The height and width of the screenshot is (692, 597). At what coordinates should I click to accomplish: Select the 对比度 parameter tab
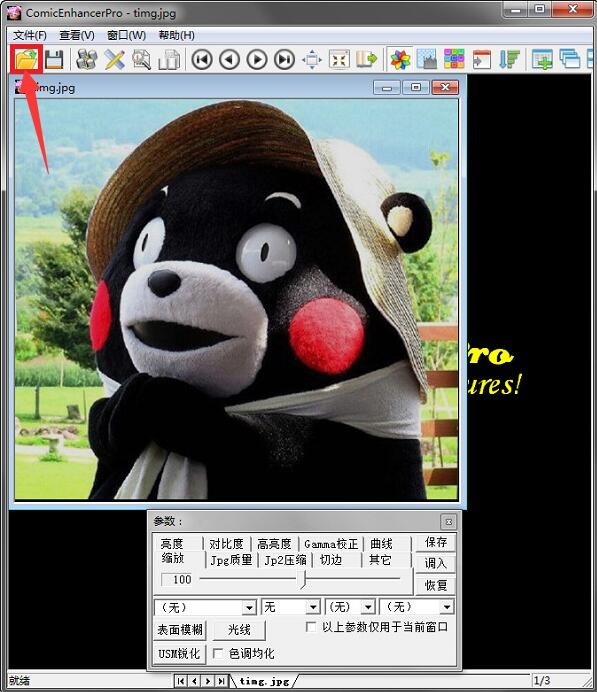[x=226, y=544]
